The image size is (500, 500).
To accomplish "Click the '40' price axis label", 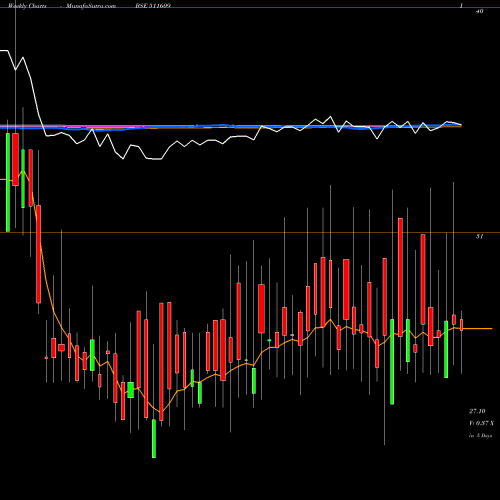I will 479,11.
